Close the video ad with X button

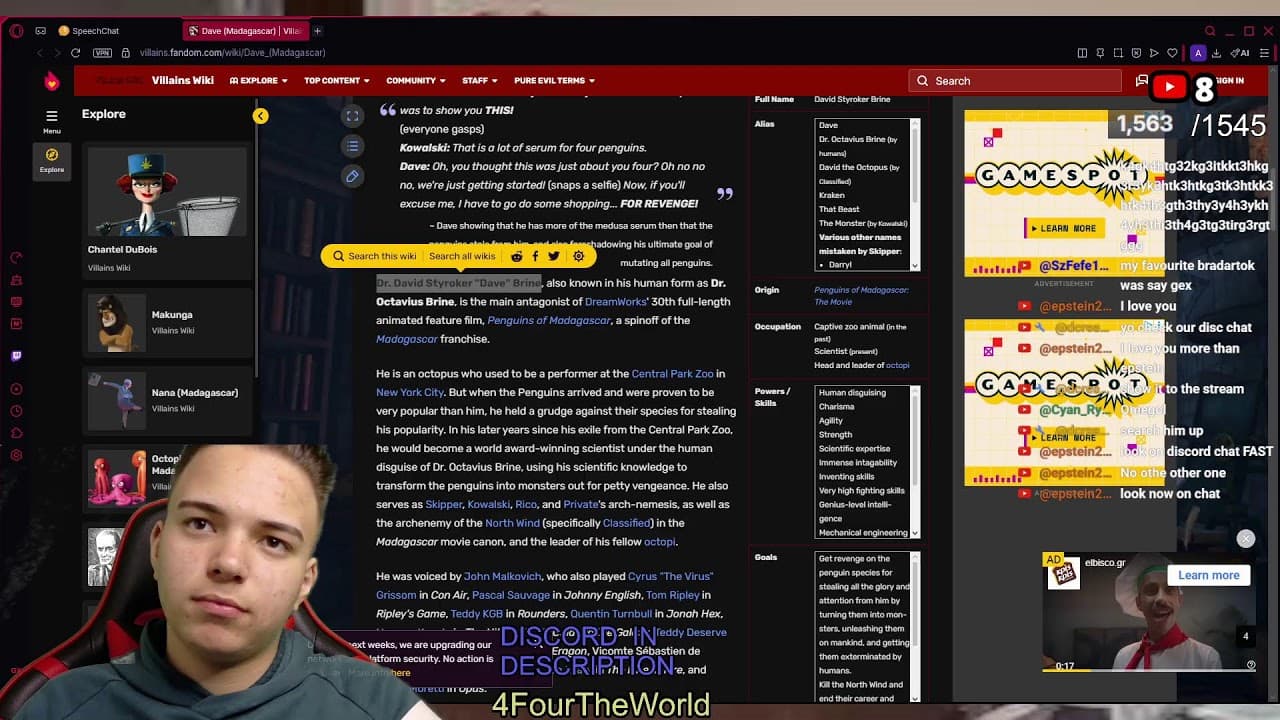coord(1245,539)
